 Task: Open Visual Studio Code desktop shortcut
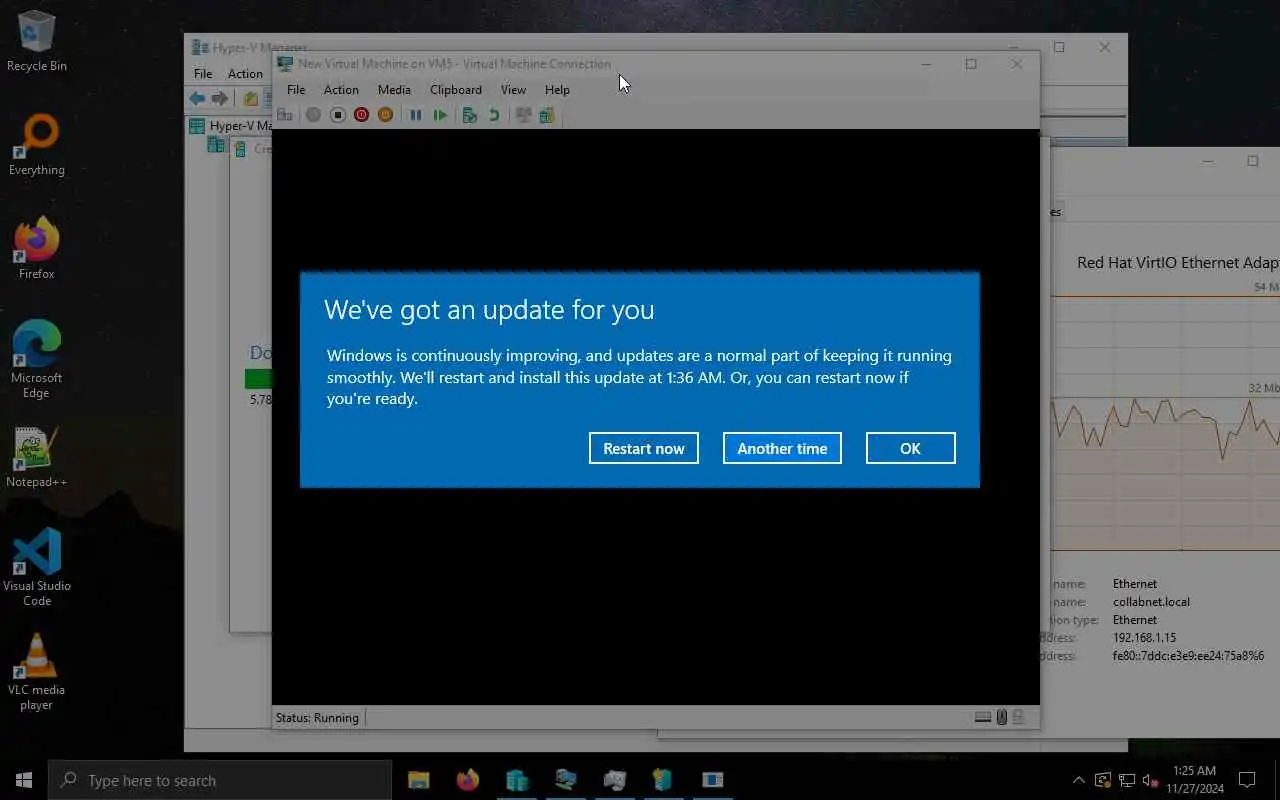click(37, 568)
